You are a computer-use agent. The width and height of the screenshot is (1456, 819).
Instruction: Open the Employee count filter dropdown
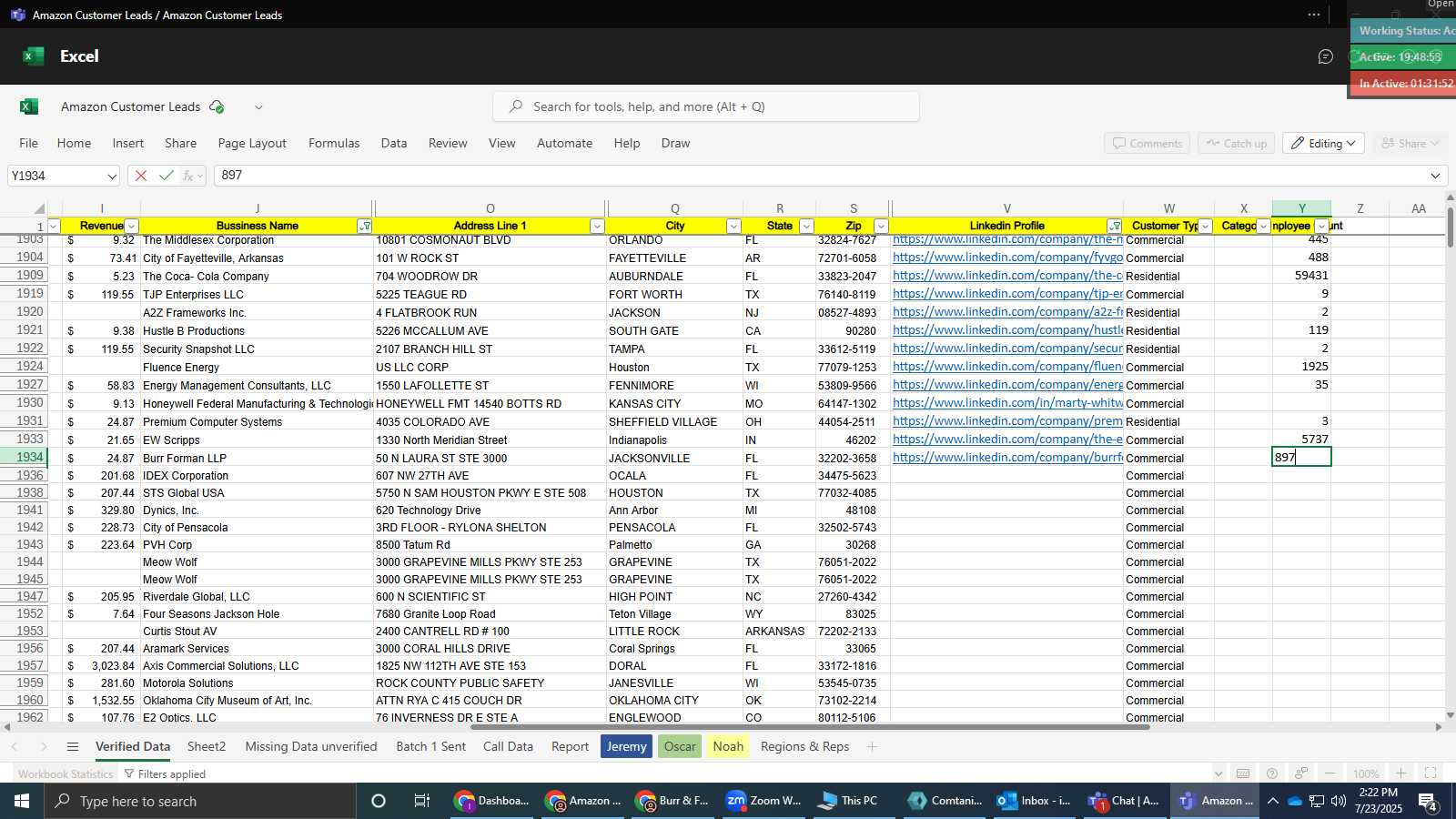(x=1321, y=227)
